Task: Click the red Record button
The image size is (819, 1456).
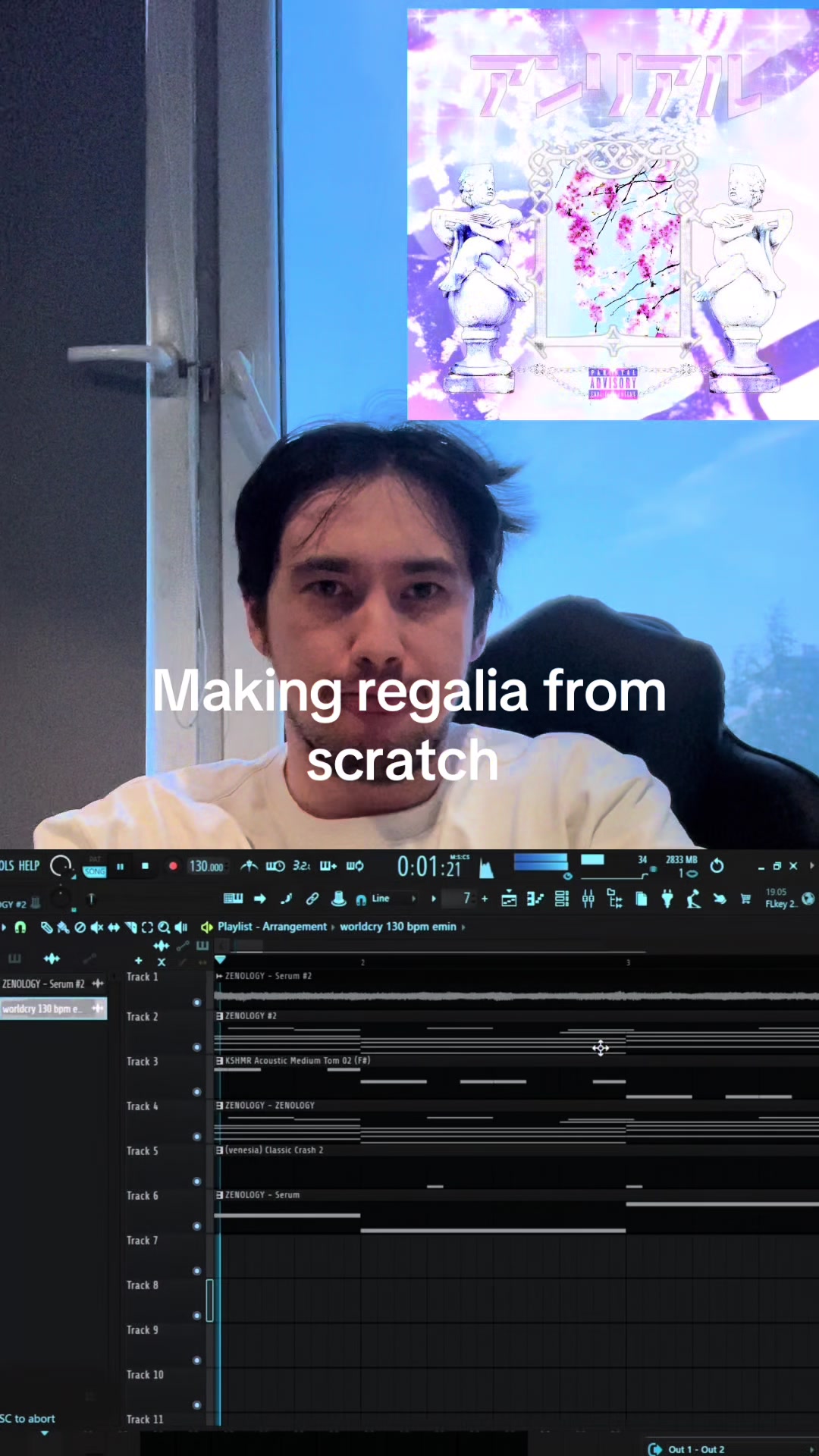Action: tap(172, 866)
